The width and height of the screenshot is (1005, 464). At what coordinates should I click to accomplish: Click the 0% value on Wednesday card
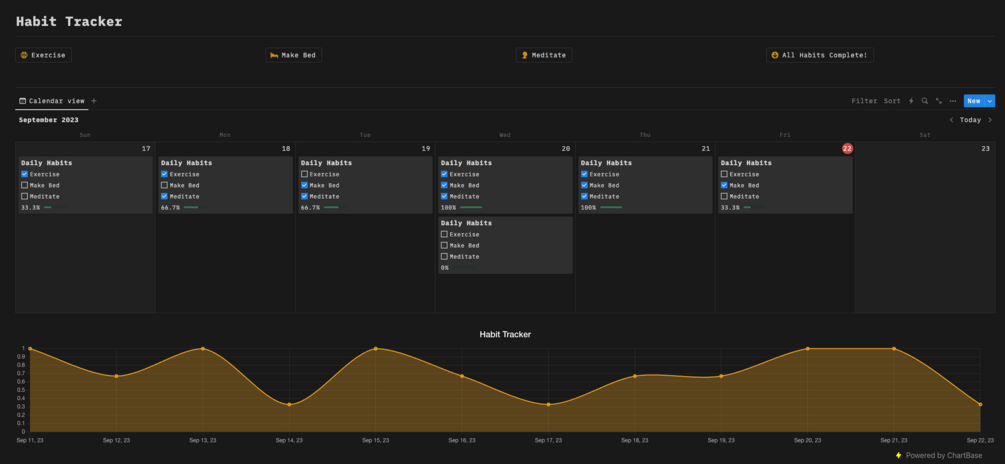tap(445, 268)
